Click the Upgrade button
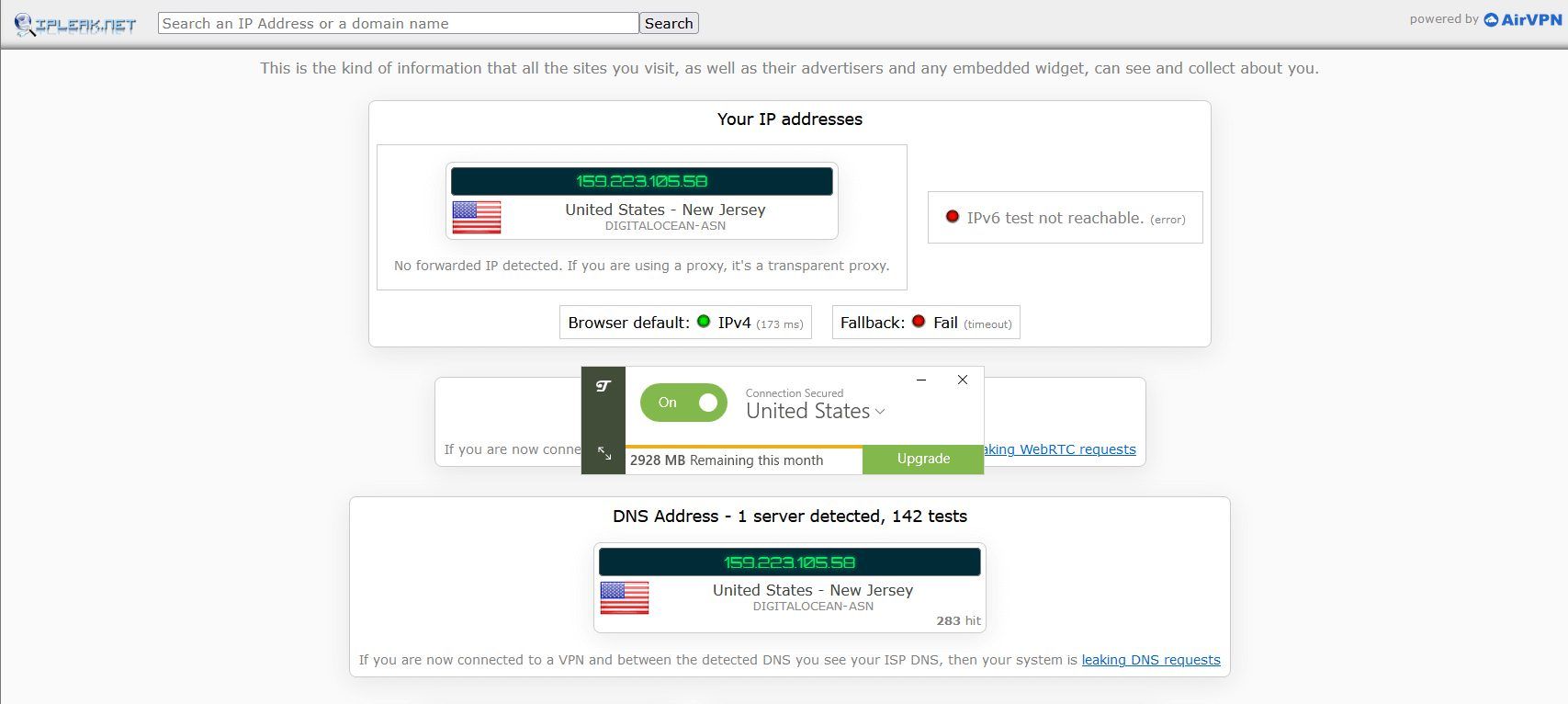 923,460
